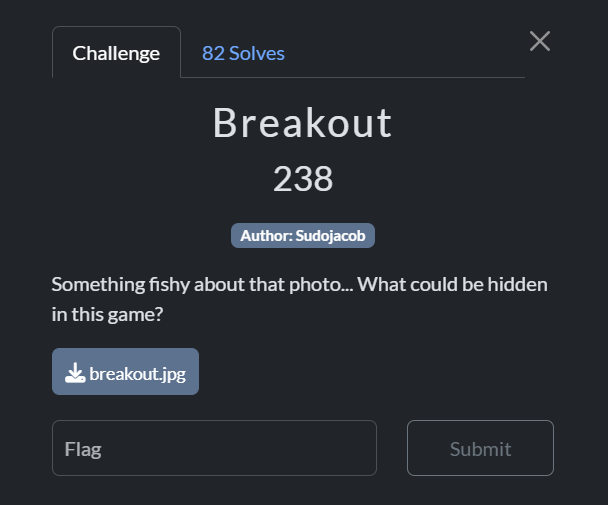Click the download icon beside breakout.jpg
The image size is (608, 505).
[75, 373]
